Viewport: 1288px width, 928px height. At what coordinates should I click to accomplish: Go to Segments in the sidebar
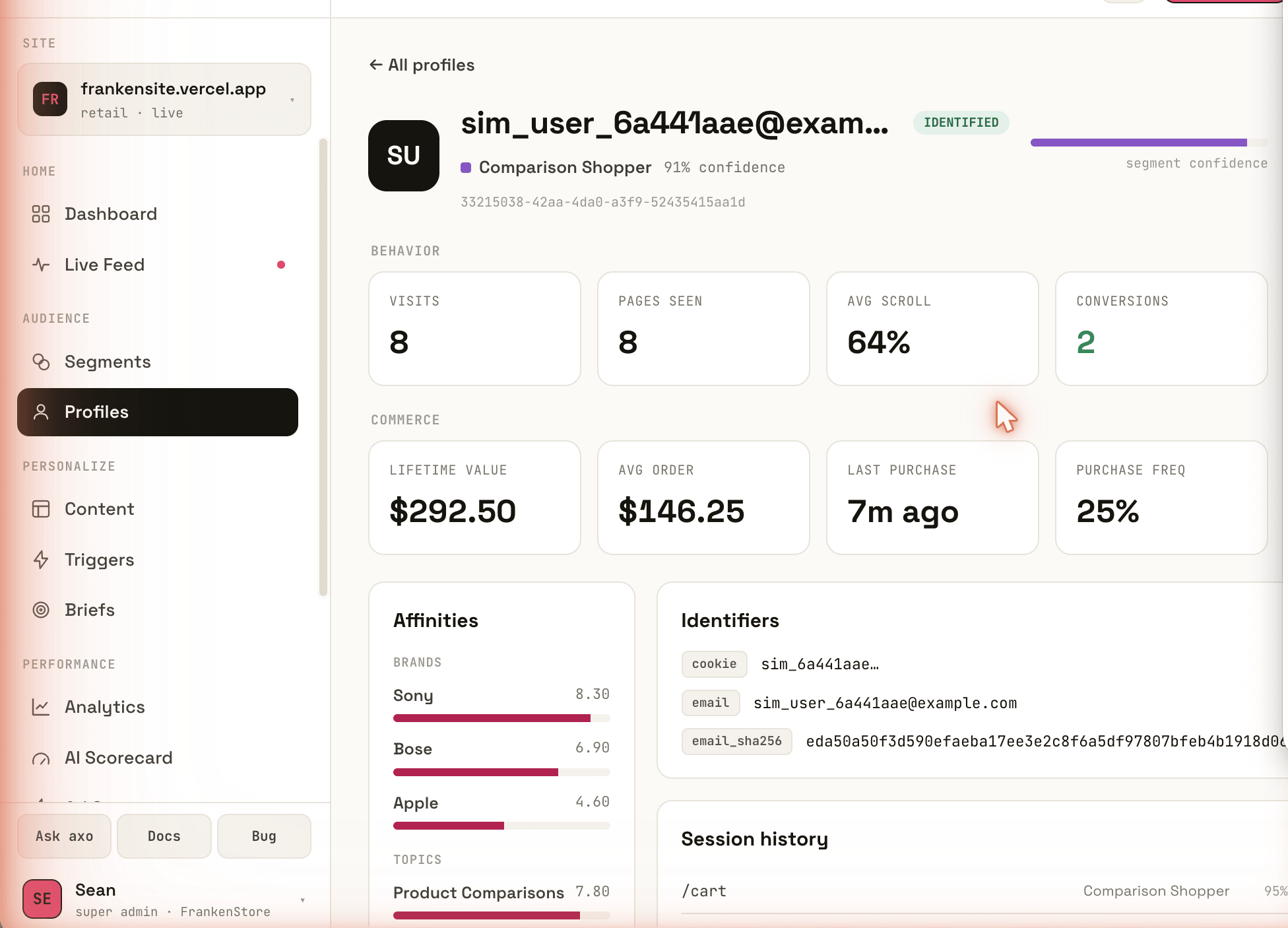click(158, 362)
